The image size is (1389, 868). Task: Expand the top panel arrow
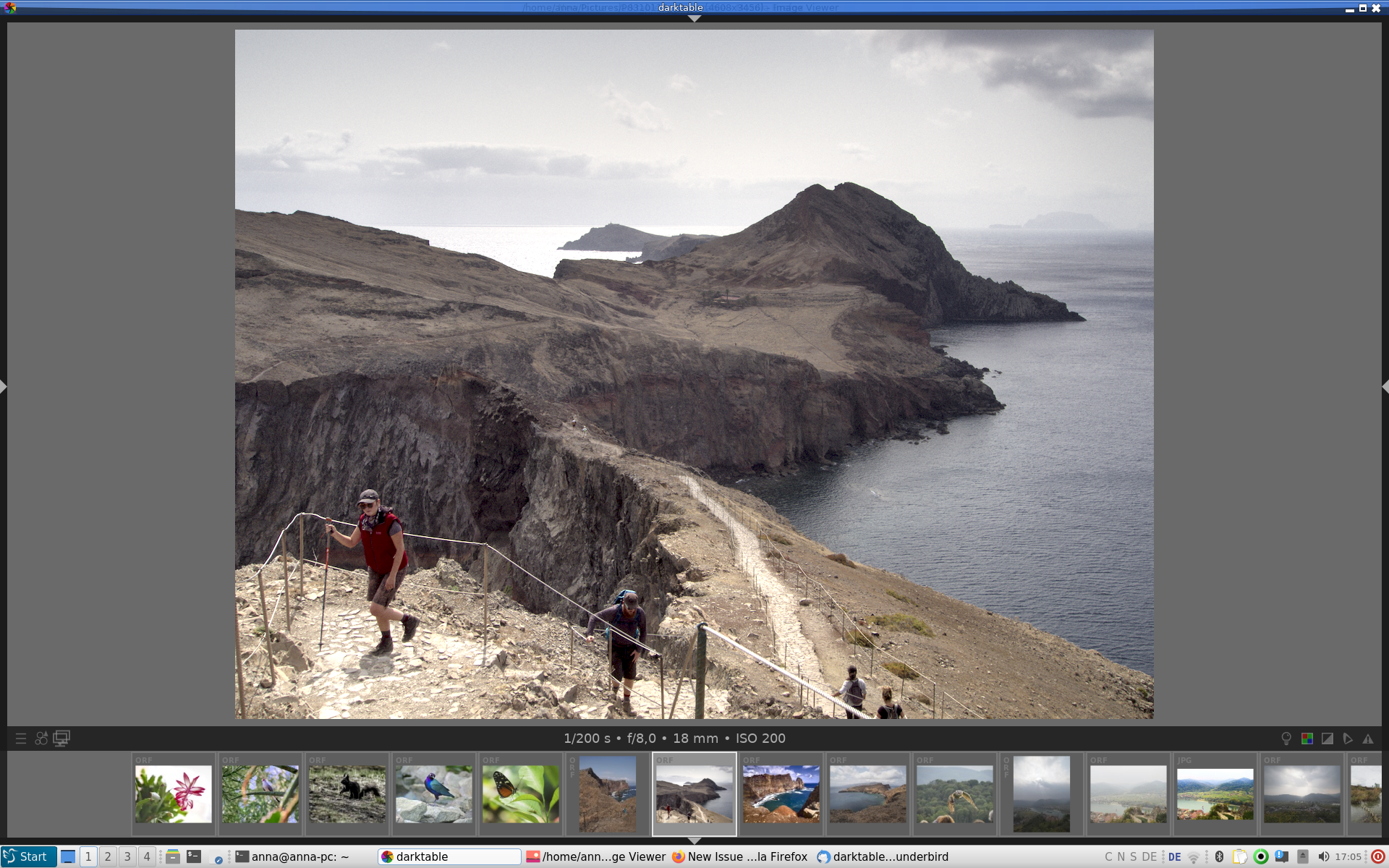pos(694,19)
